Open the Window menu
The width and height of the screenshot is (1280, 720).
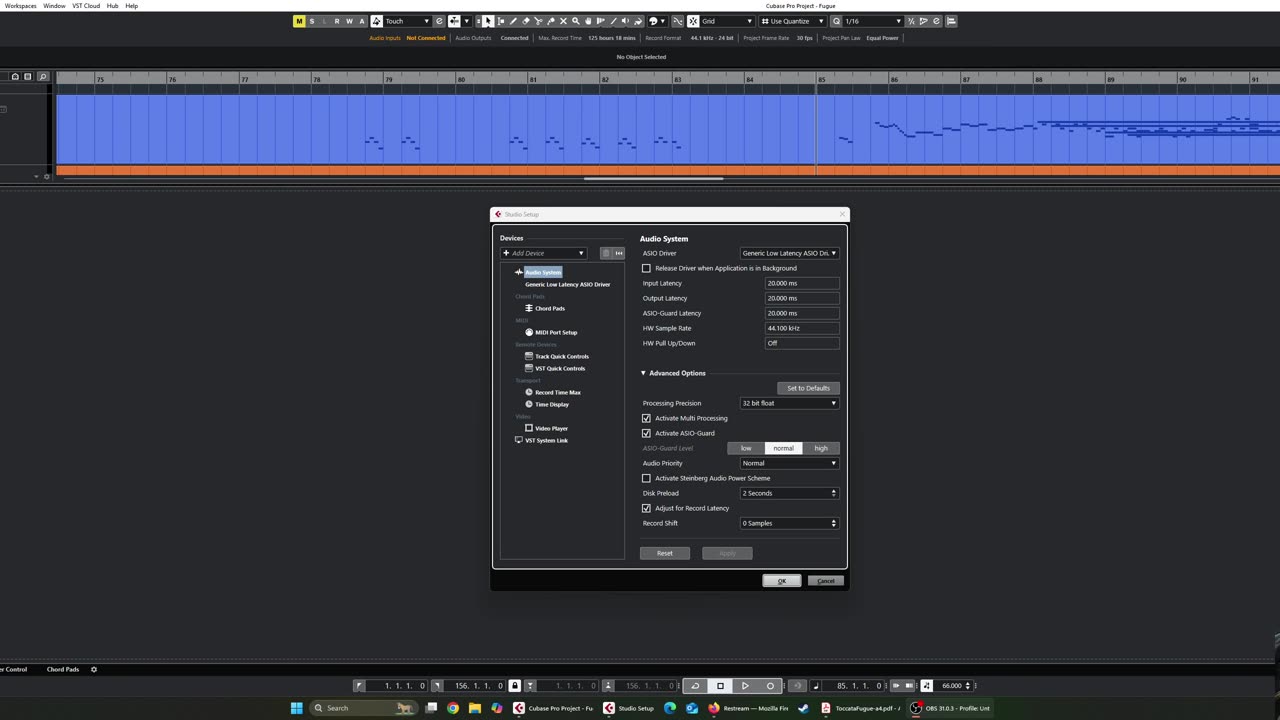point(54,6)
